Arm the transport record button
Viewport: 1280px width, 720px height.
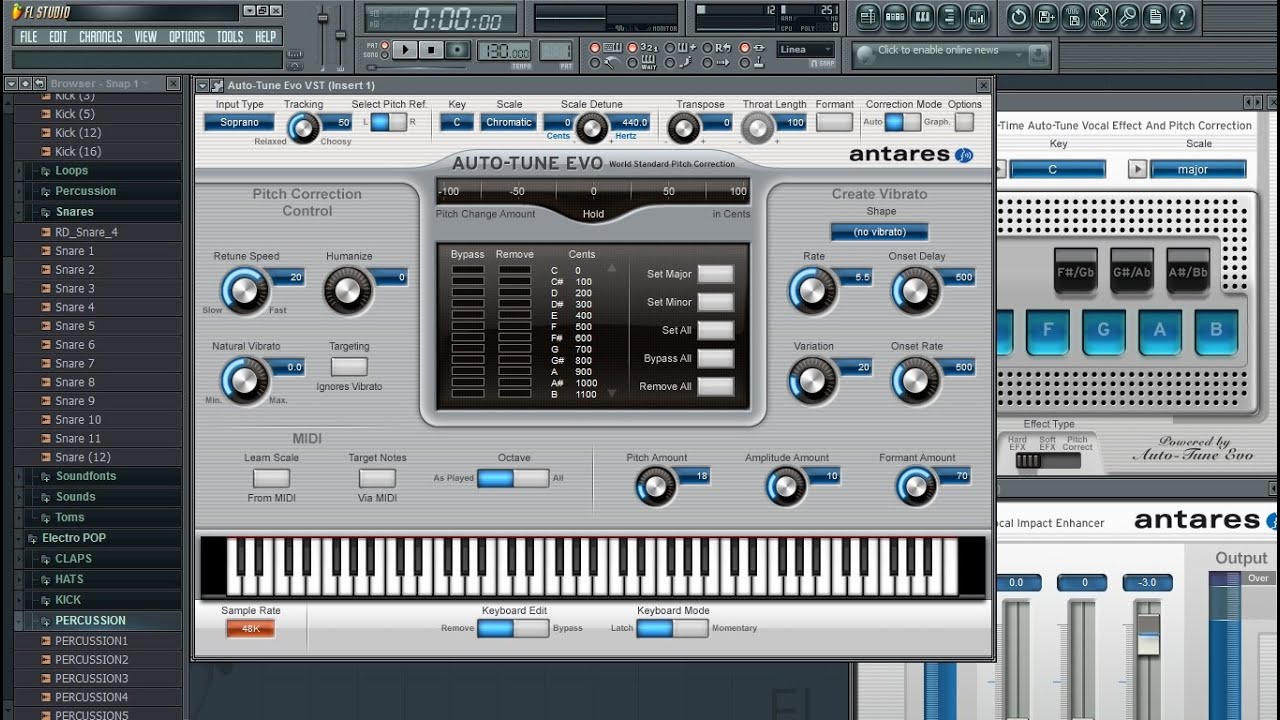click(457, 49)
